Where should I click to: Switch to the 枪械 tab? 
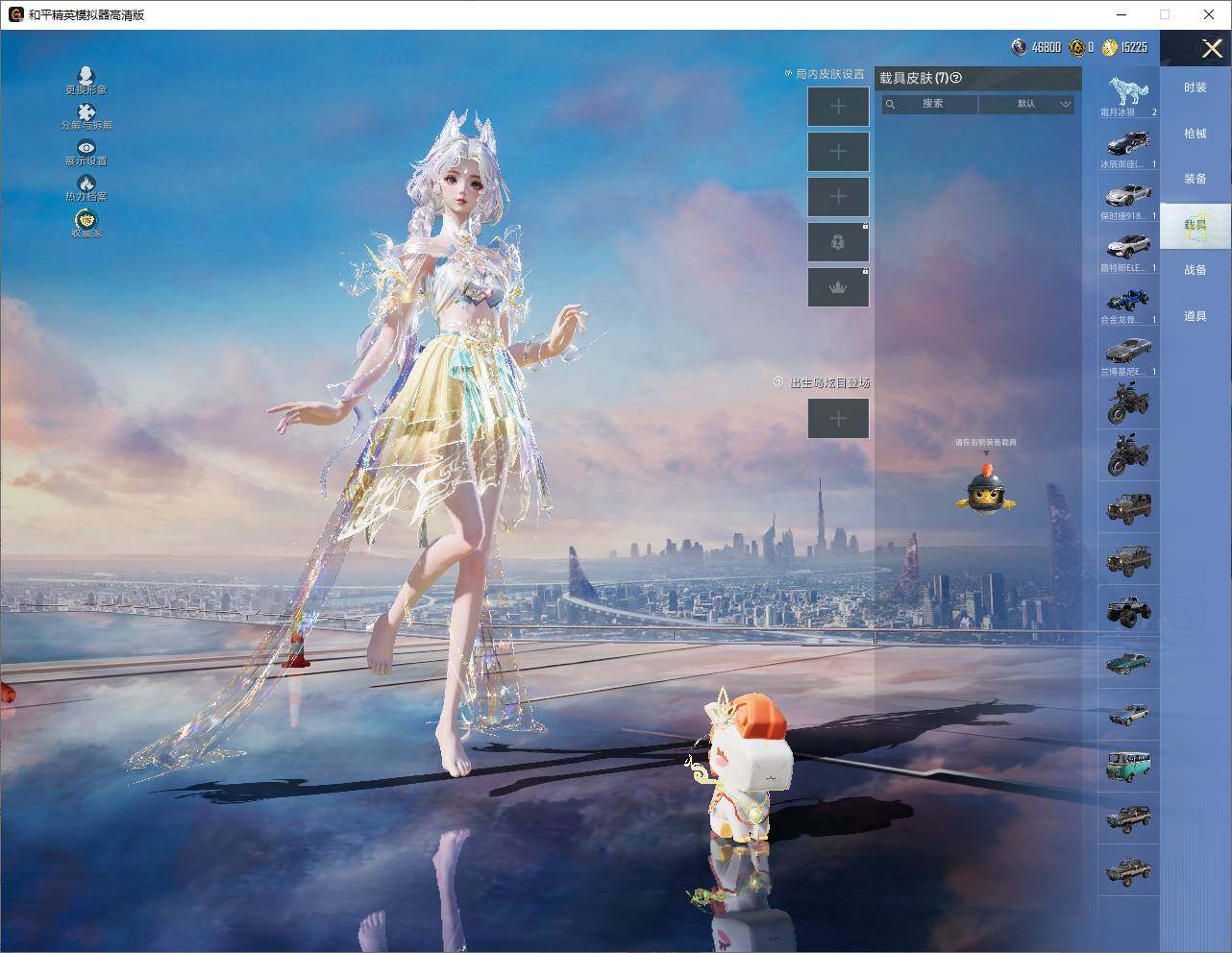point(1195,134)
